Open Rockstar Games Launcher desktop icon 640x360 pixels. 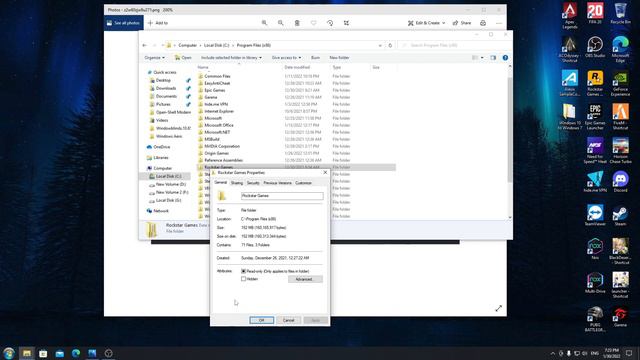pos(595,83)
